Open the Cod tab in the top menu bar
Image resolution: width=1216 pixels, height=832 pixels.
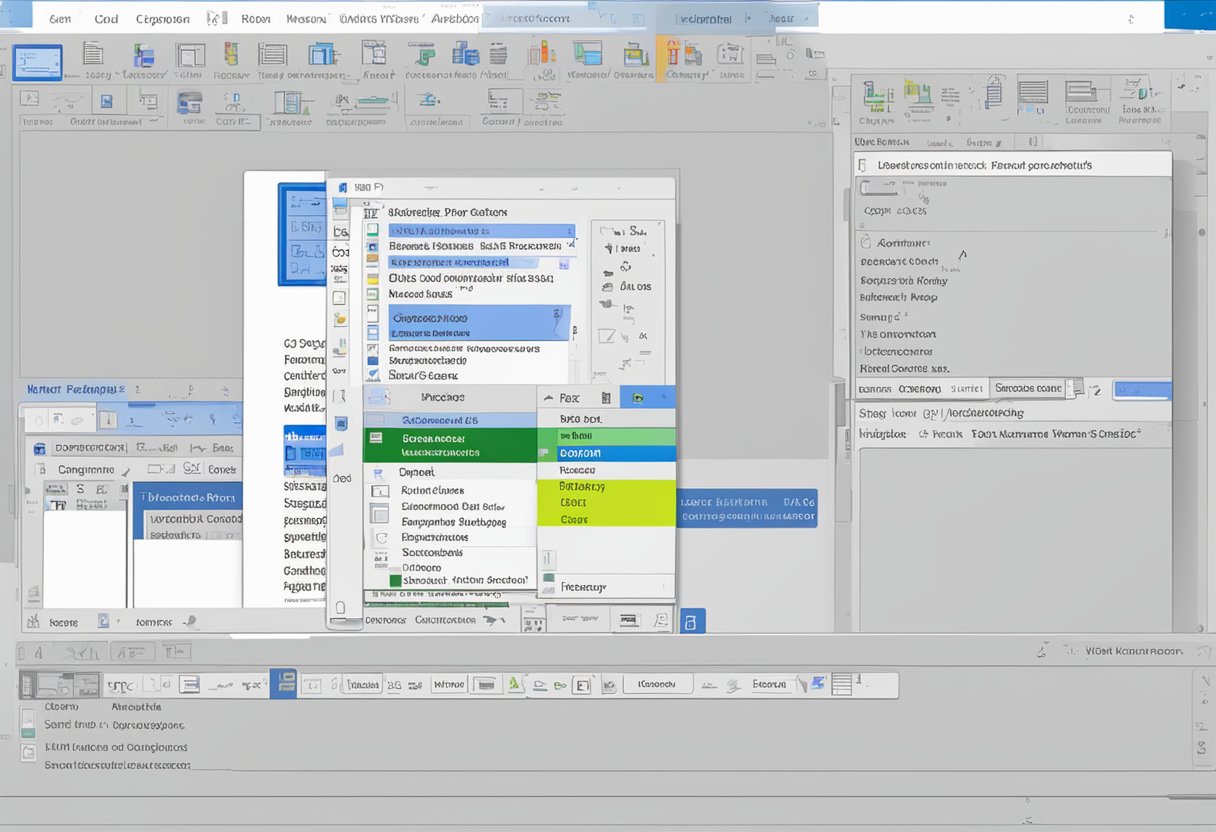point(105,19)
